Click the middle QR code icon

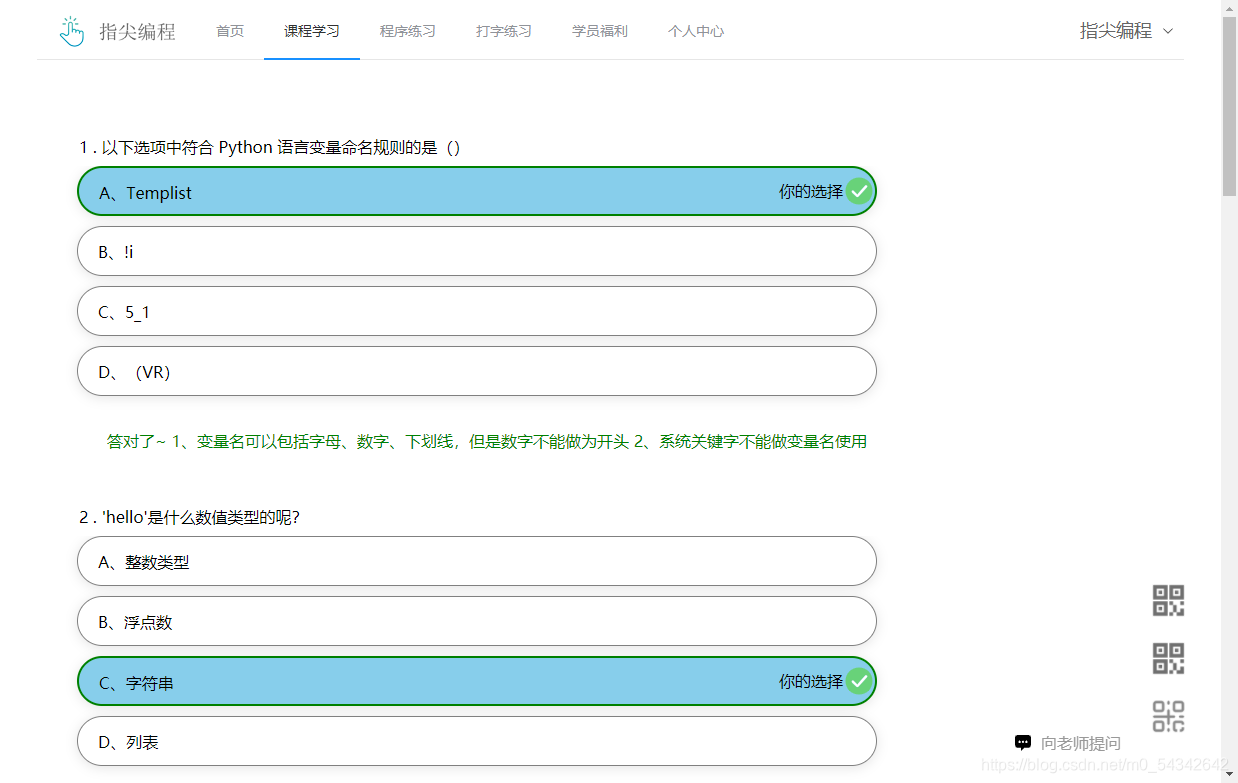coord(1168,658)
